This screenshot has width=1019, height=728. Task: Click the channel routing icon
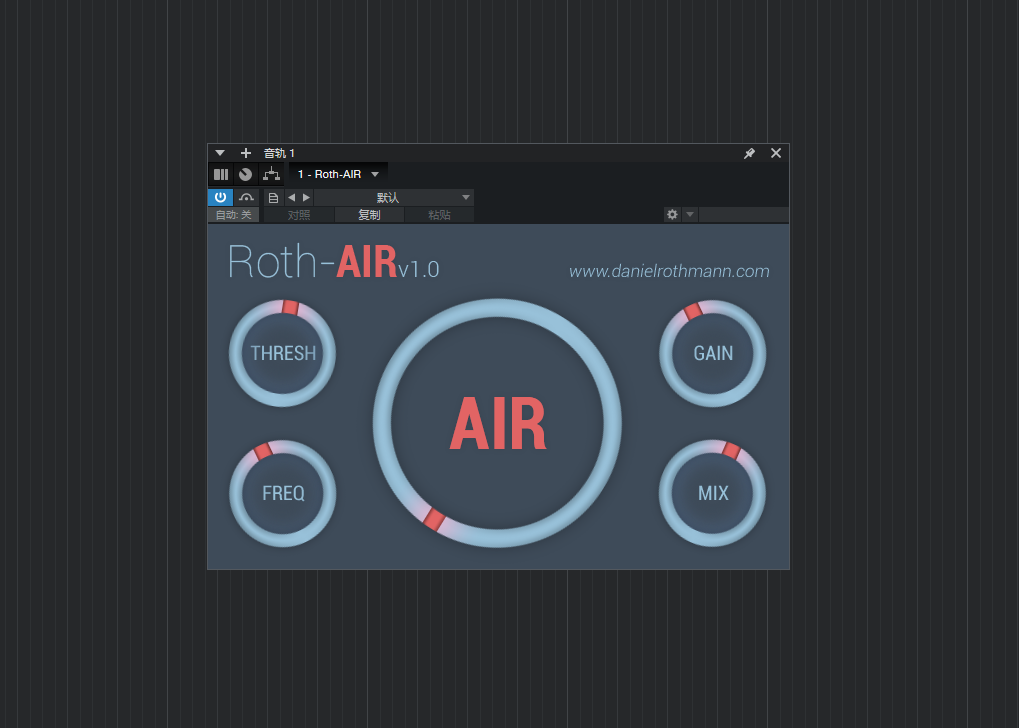point(271,174)
